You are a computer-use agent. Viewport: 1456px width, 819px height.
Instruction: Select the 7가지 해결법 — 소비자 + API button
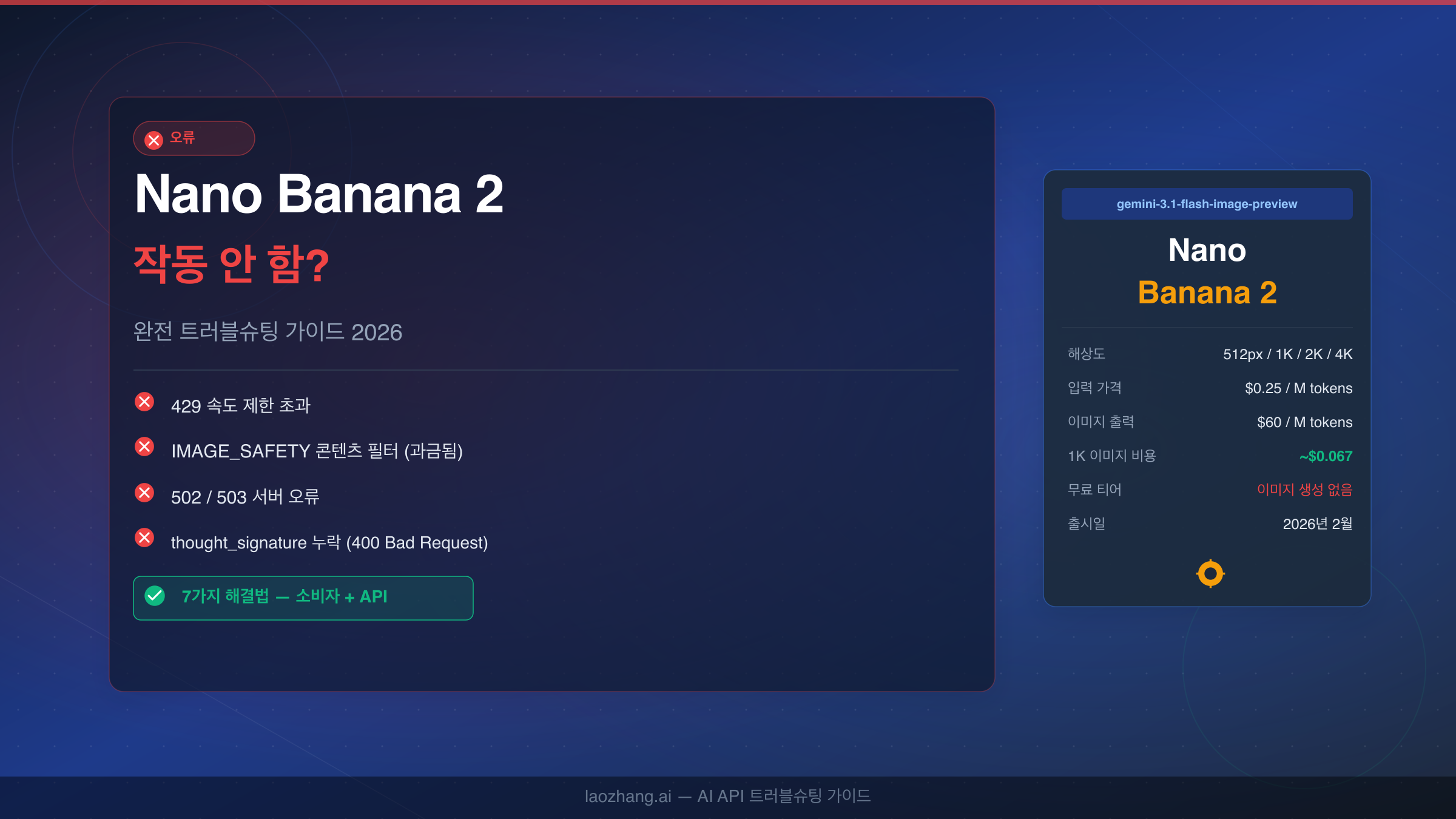(x=303, y=598)
